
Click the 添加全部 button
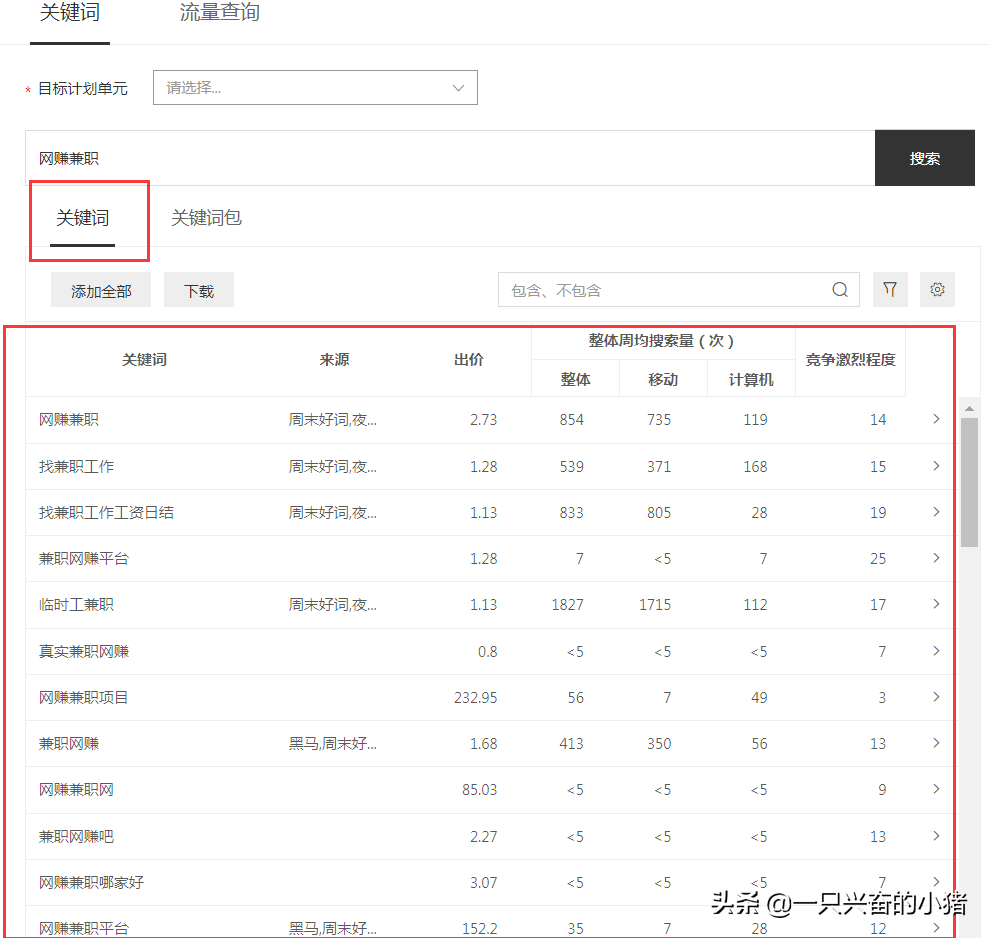(101, 290)
